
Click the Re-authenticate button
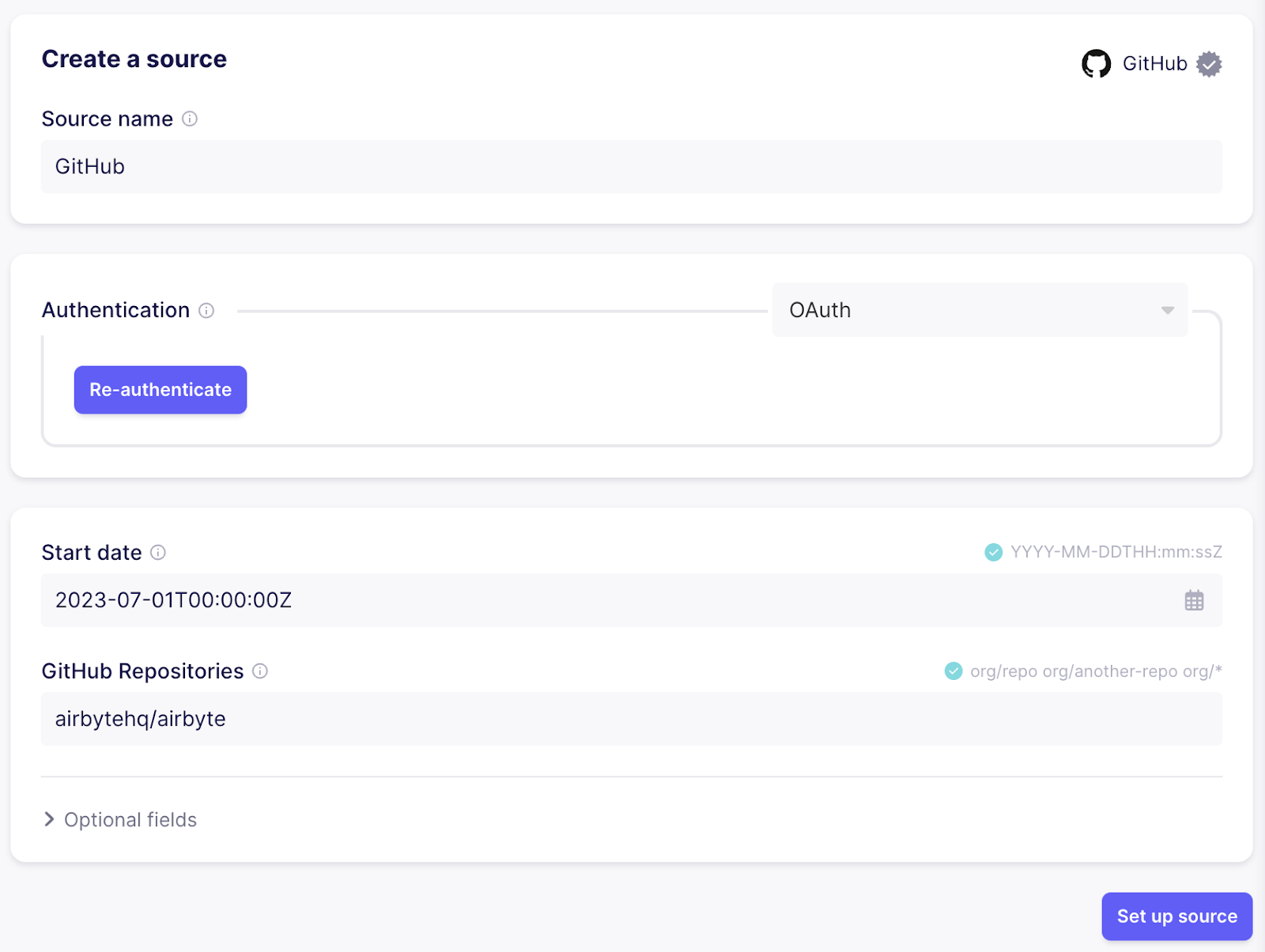(x=160, y=389)
